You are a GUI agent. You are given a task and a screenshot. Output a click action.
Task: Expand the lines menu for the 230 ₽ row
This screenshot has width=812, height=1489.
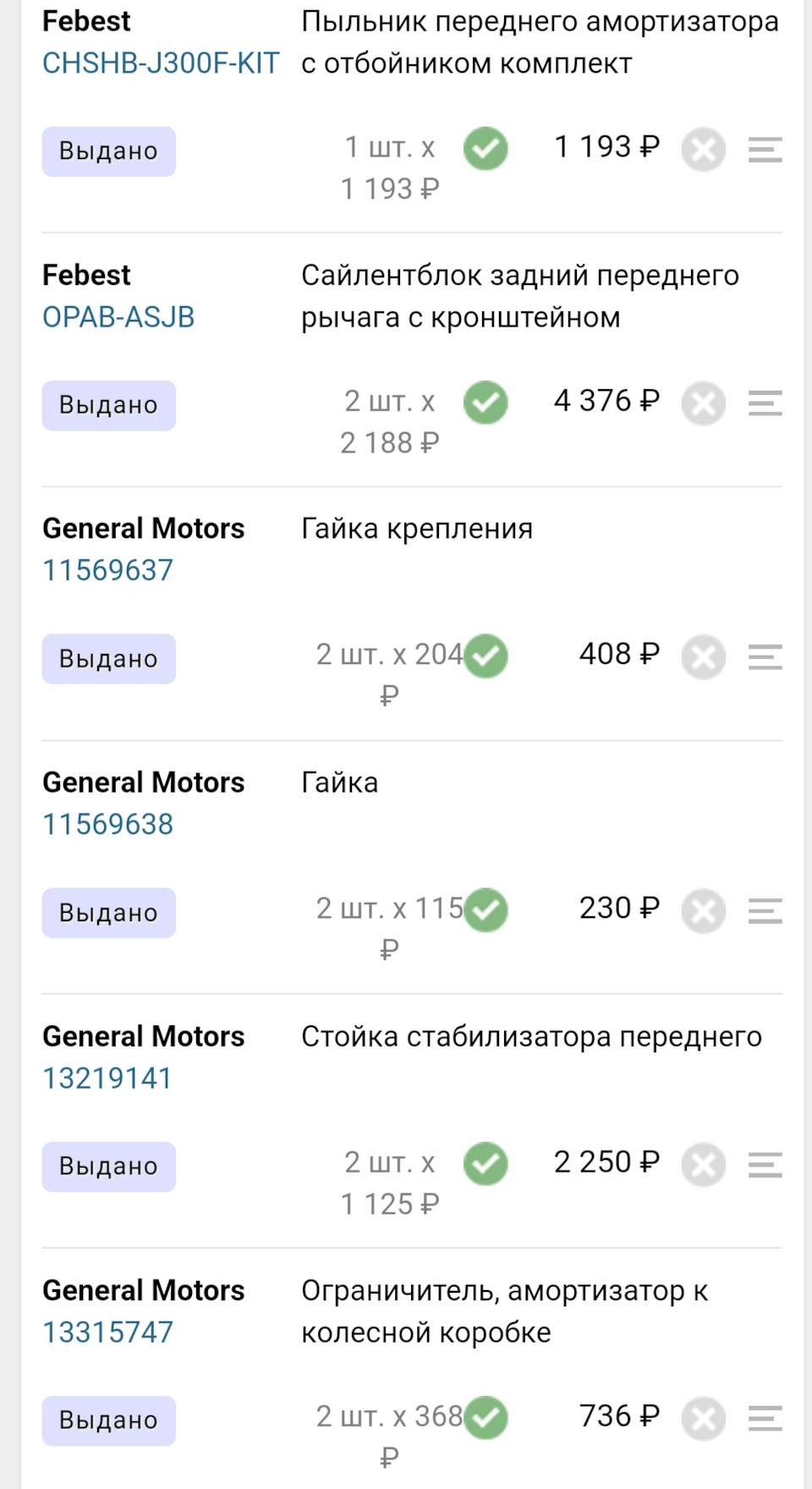[x=765, y=911]
